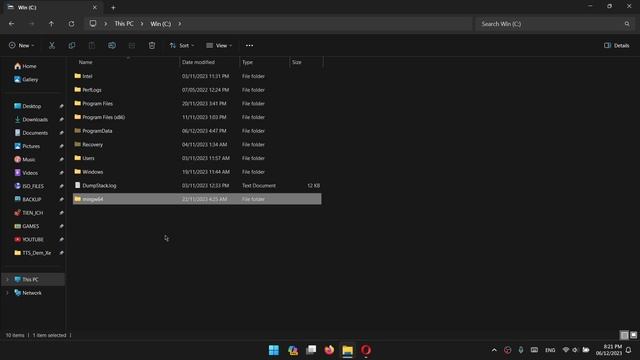Viewport: 640px width, 360px height.
Task: Click the Paste toolbar icon
Action: coord(92,45)
